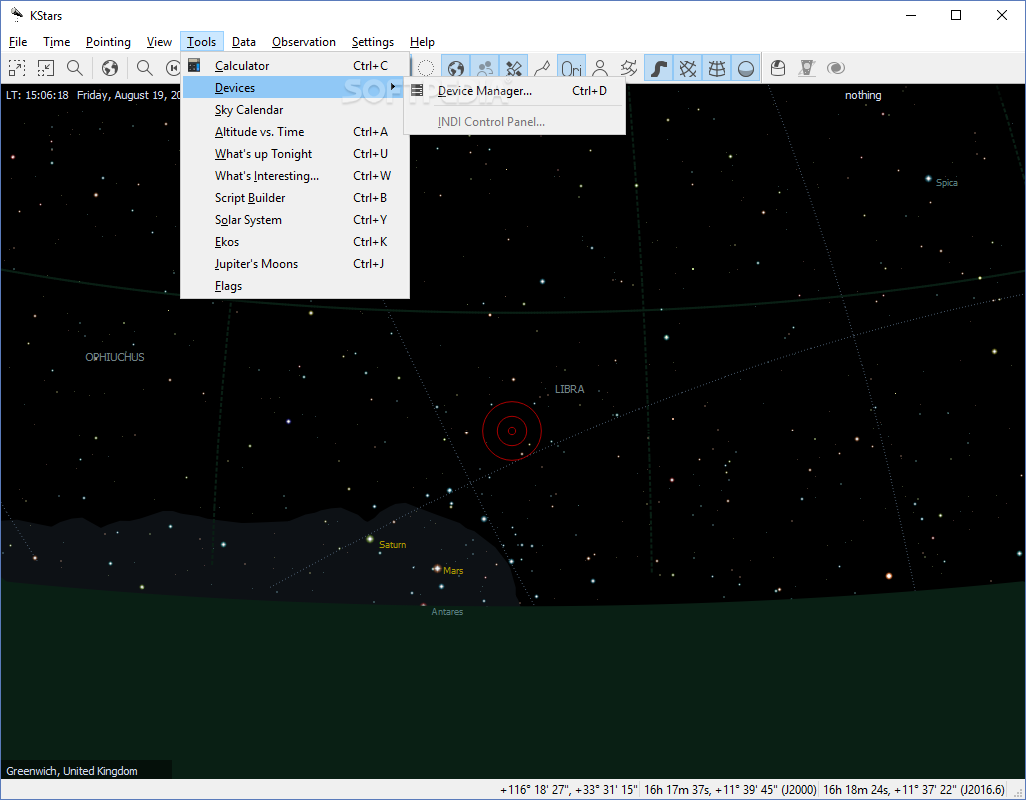Open Device Manager... submenu item
The height and width of the screenshot is (800, 1026).
(514, 91)
